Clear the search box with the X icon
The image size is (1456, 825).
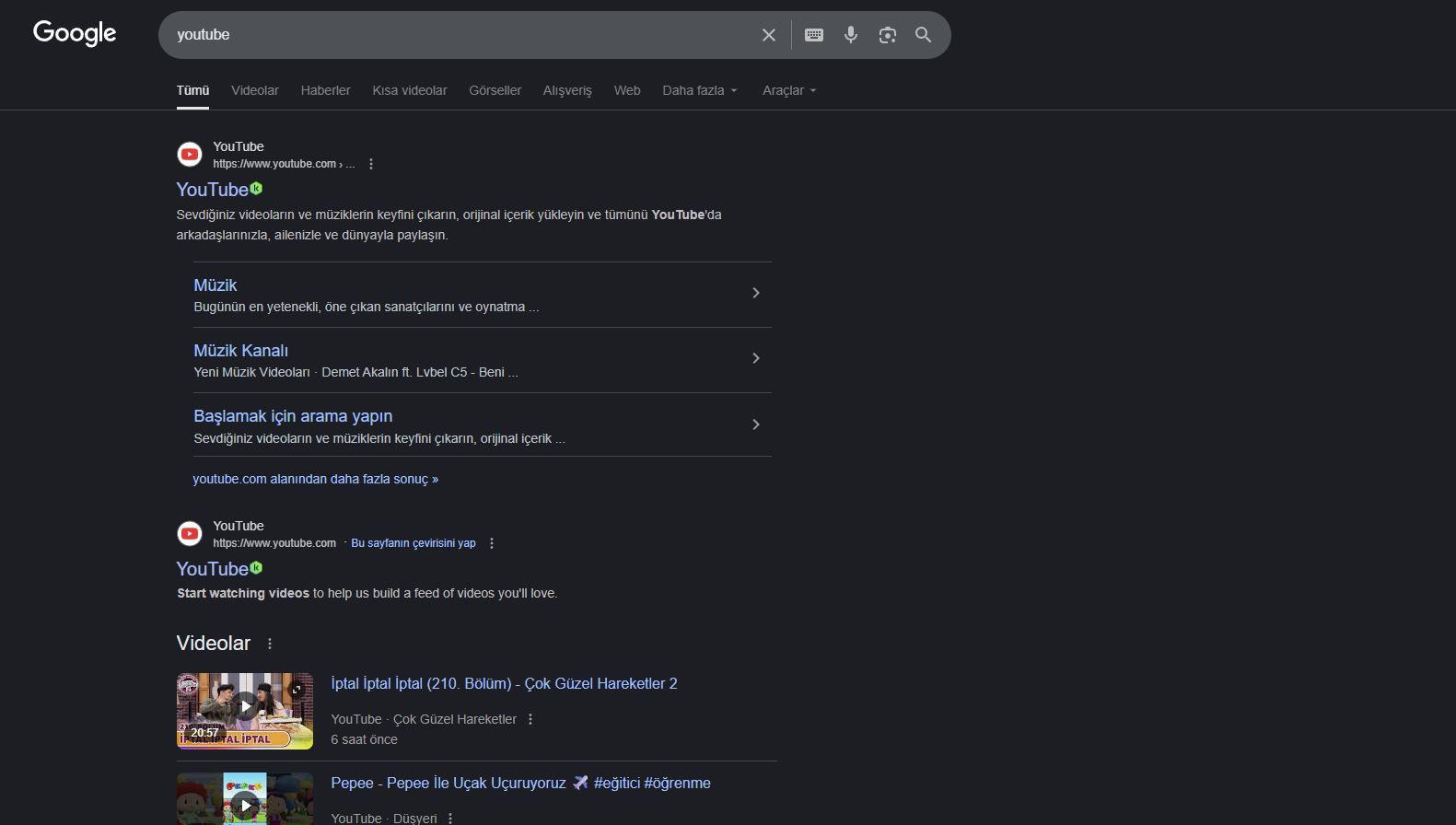point(769,35)
